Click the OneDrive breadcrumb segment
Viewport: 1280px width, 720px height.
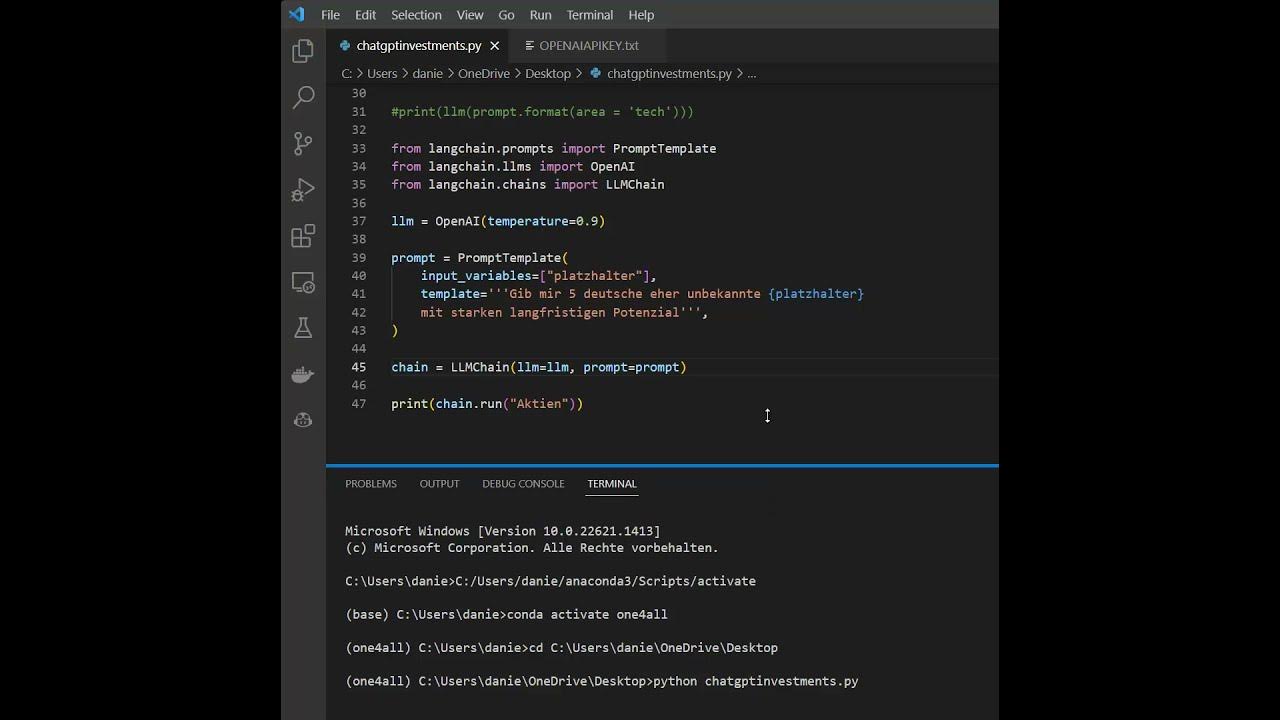click(x=484, y=74)
